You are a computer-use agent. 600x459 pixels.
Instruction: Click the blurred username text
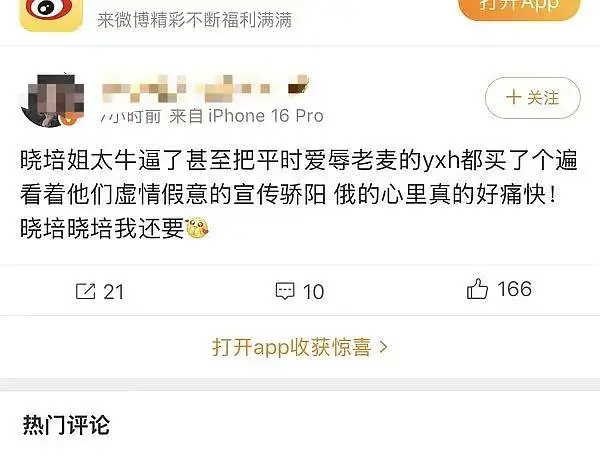click(x=206, y=89)
